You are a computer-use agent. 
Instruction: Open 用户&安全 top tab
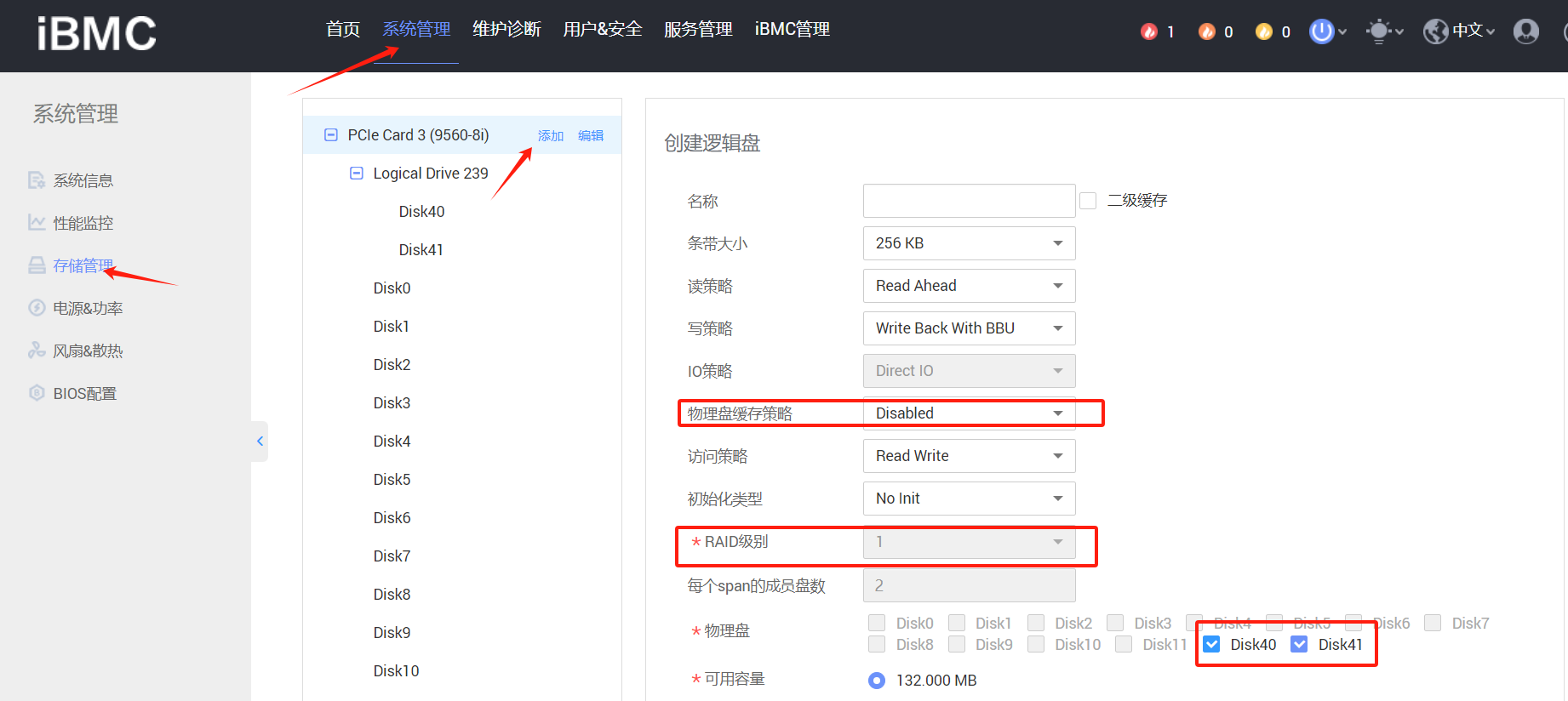pyautogui.click(x=603, y=30)
